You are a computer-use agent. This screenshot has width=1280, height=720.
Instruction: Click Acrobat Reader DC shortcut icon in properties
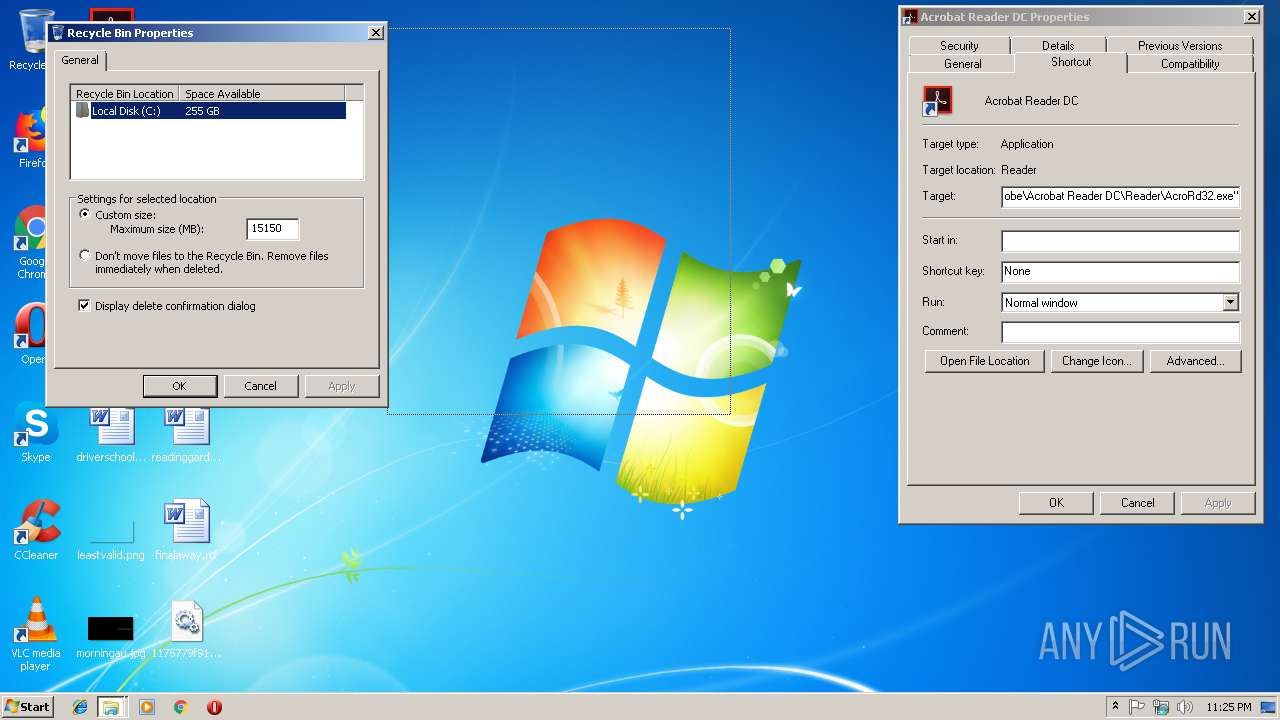click(937, 101)
